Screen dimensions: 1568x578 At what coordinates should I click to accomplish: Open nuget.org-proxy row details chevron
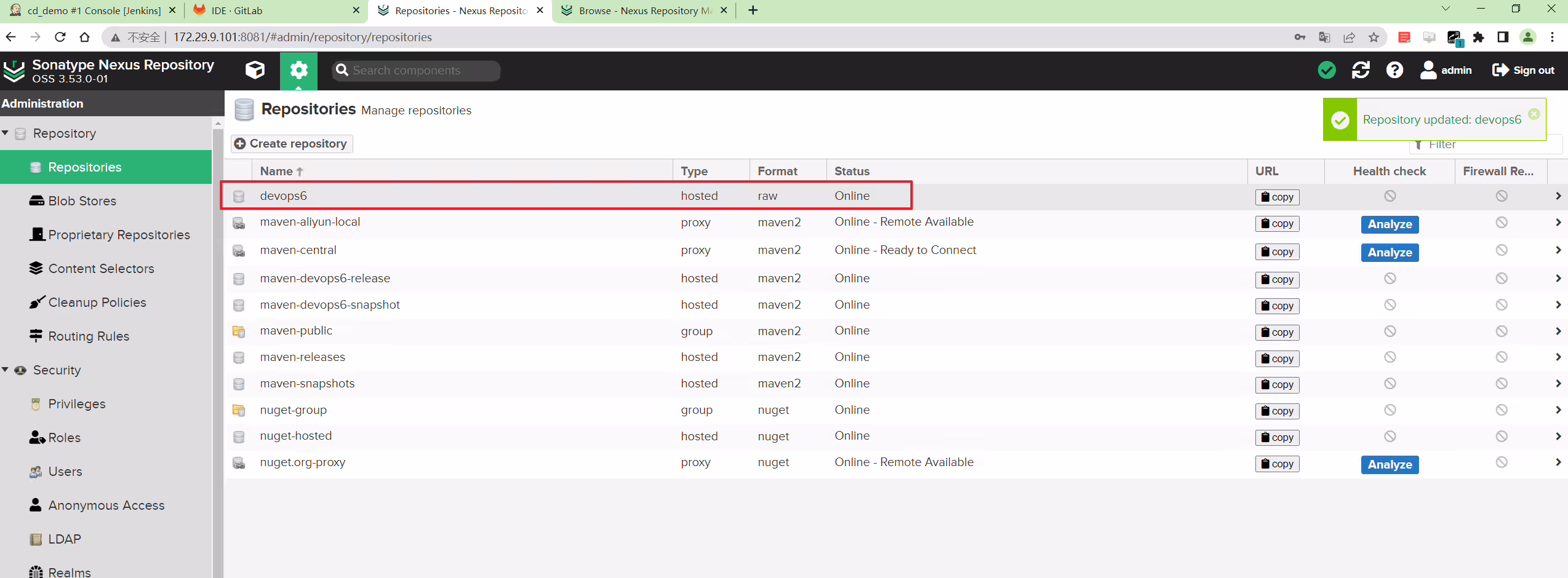tap(1558, 462)
